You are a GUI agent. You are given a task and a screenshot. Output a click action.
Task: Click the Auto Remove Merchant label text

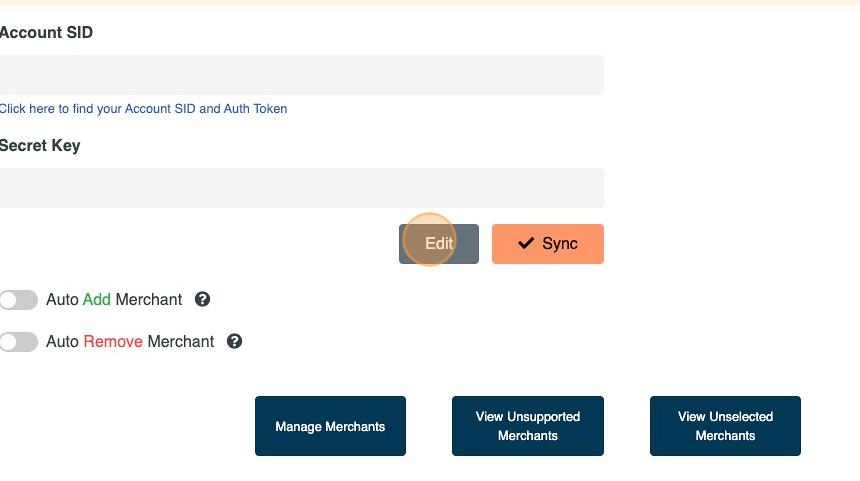130,342
